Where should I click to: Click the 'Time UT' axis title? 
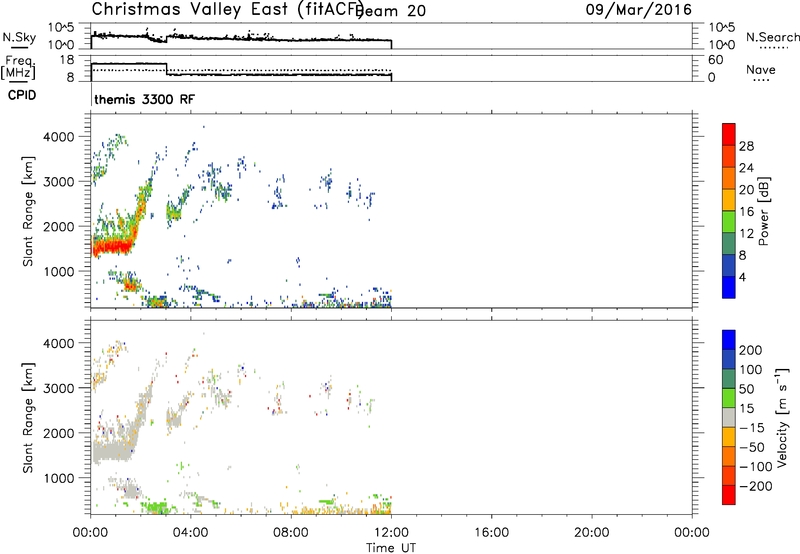click(391, 548)
